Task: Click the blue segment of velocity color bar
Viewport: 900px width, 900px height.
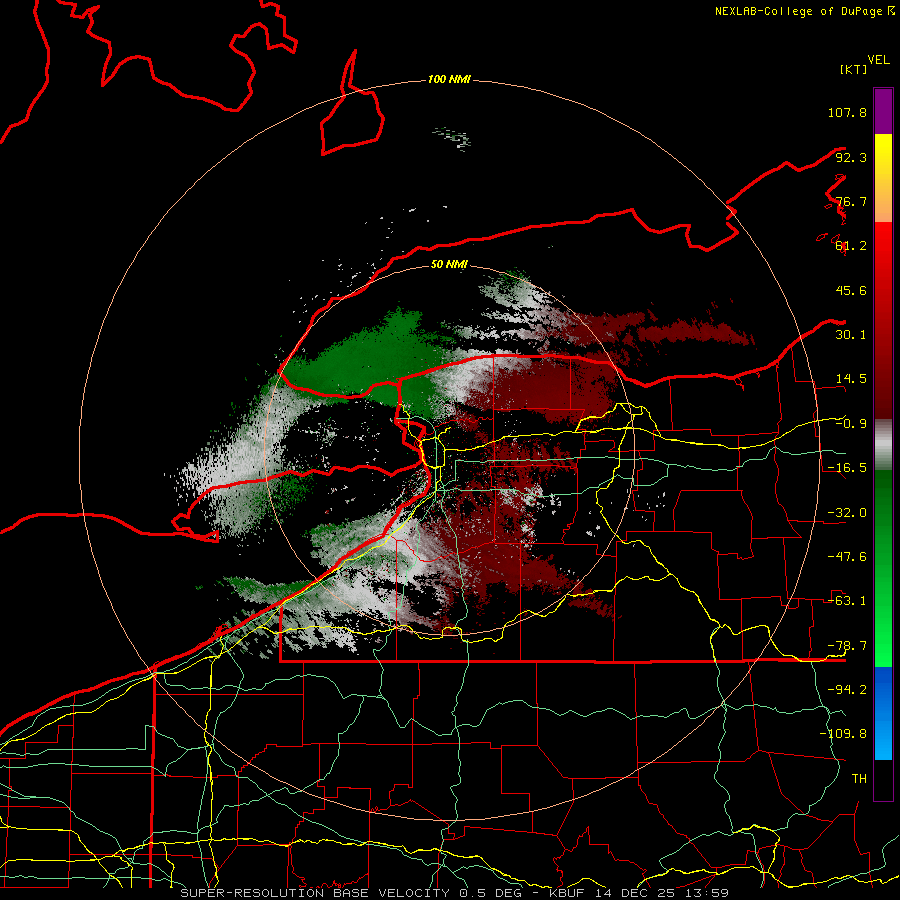Action: tap(883, 713)
